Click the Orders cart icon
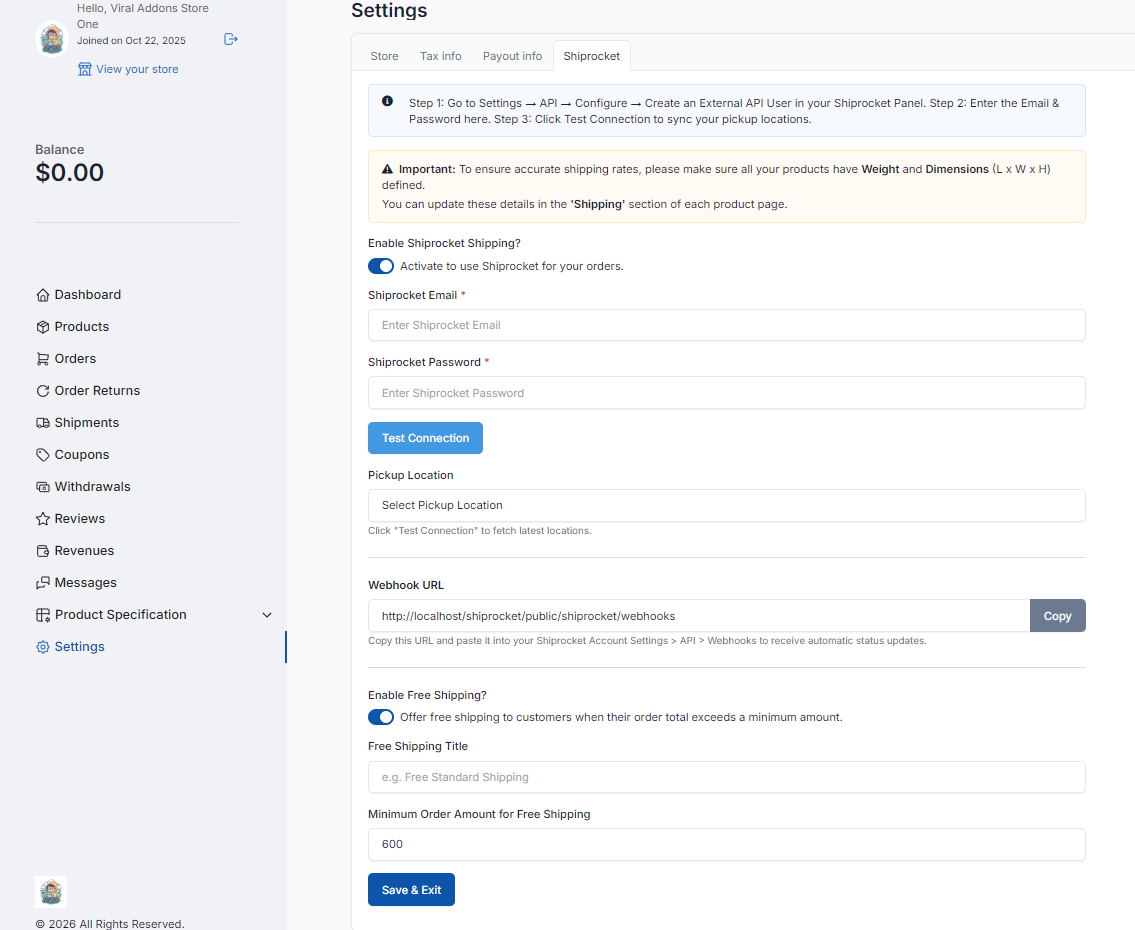The width and height of the screenshot is (1135, 930). click(43, 358)
